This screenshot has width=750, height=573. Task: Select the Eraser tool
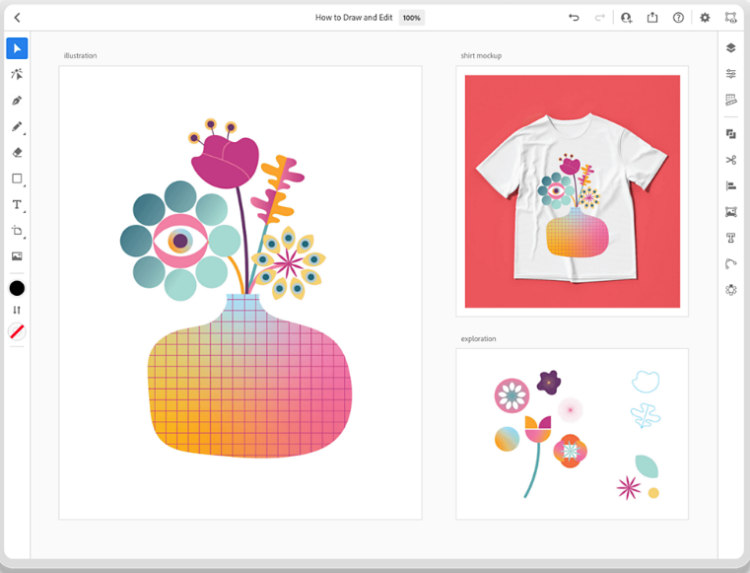(17, 152)
